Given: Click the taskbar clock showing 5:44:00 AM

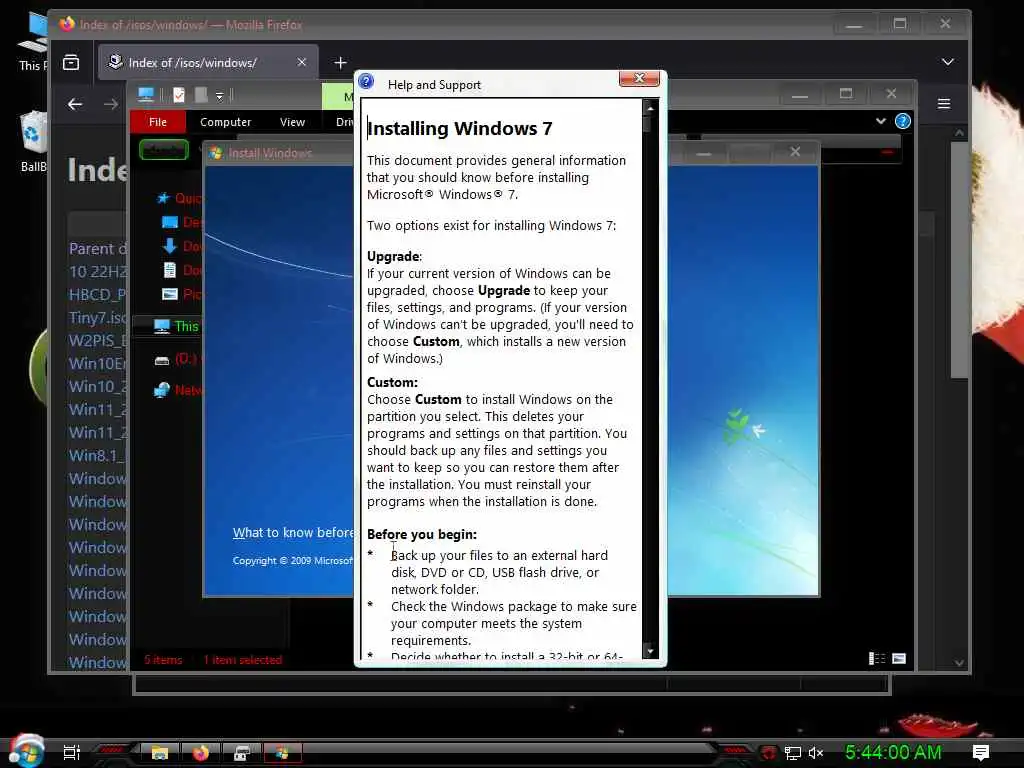Looking at the screenshot, I should [893, 752].
